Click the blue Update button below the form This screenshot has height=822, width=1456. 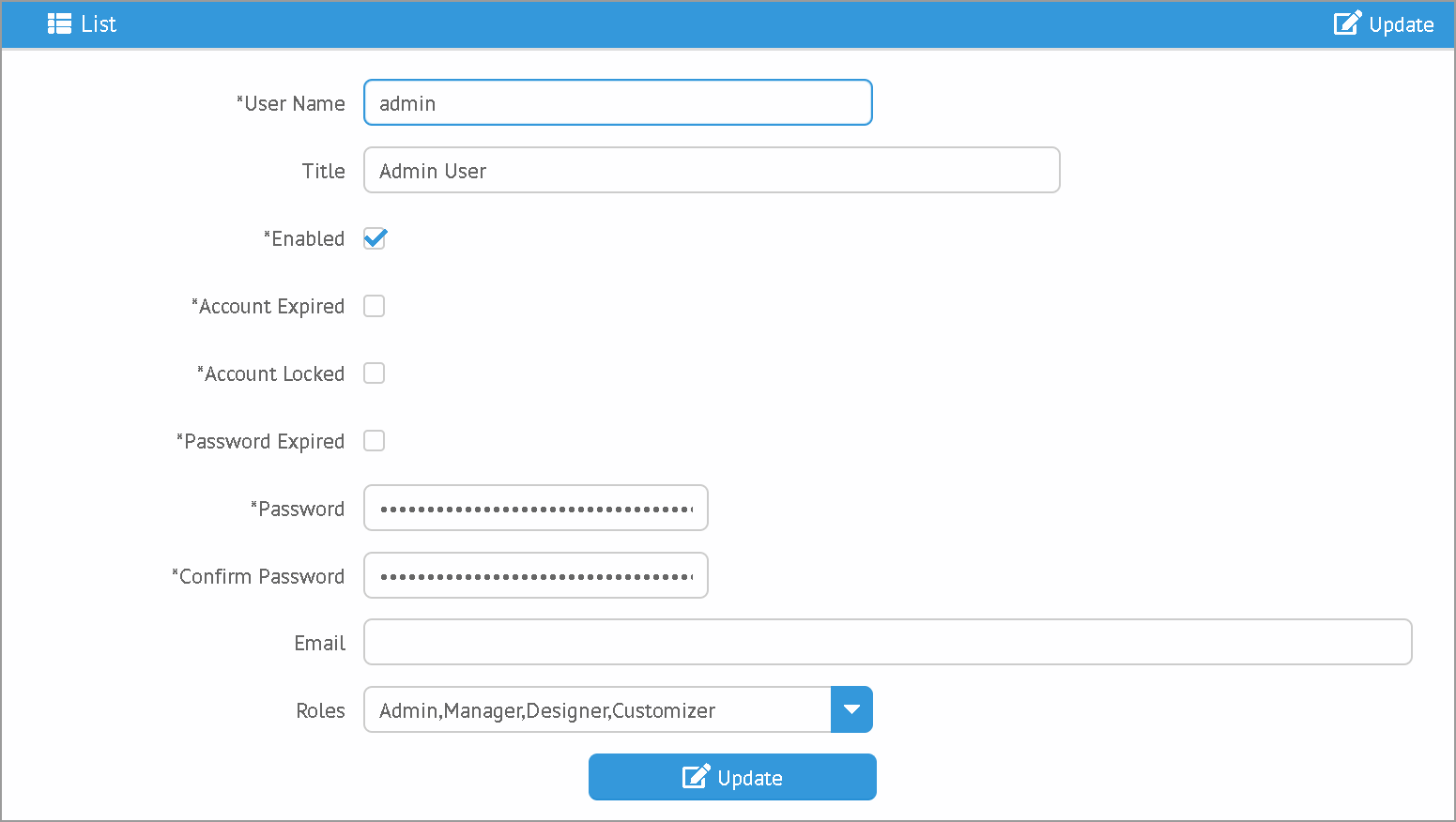732,777
